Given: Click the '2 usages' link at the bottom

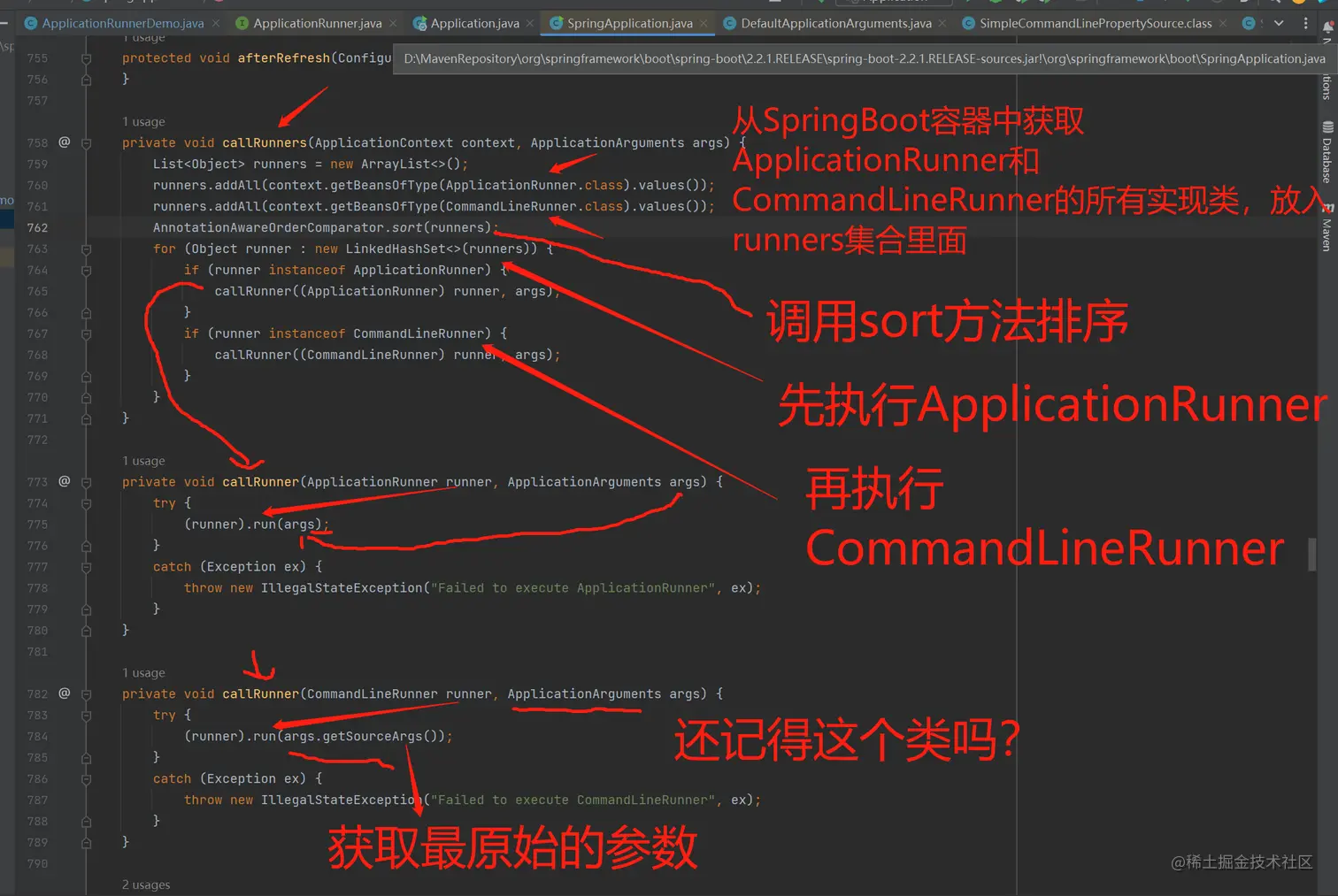Looking at the screenshot, I should 146,884.
